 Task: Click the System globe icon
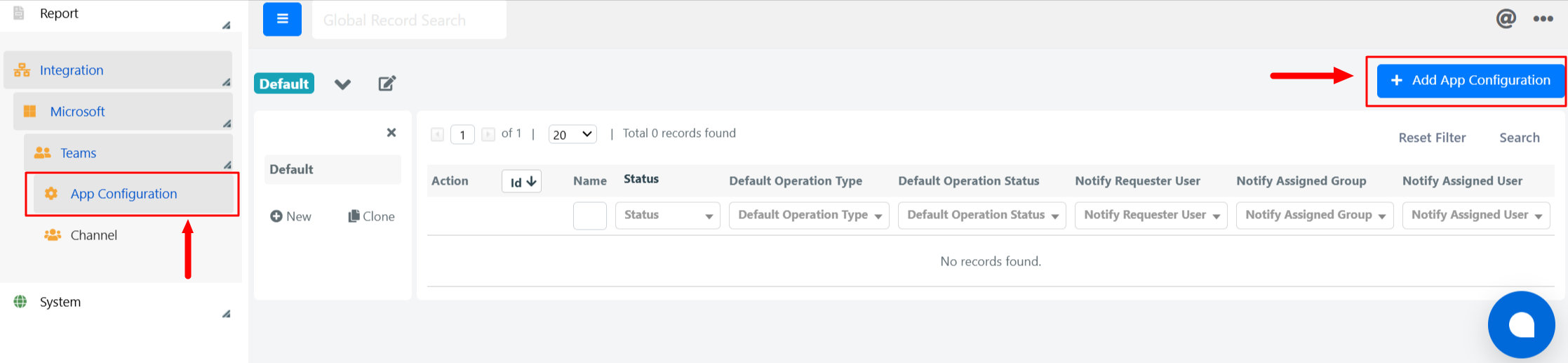coord(20,302)
